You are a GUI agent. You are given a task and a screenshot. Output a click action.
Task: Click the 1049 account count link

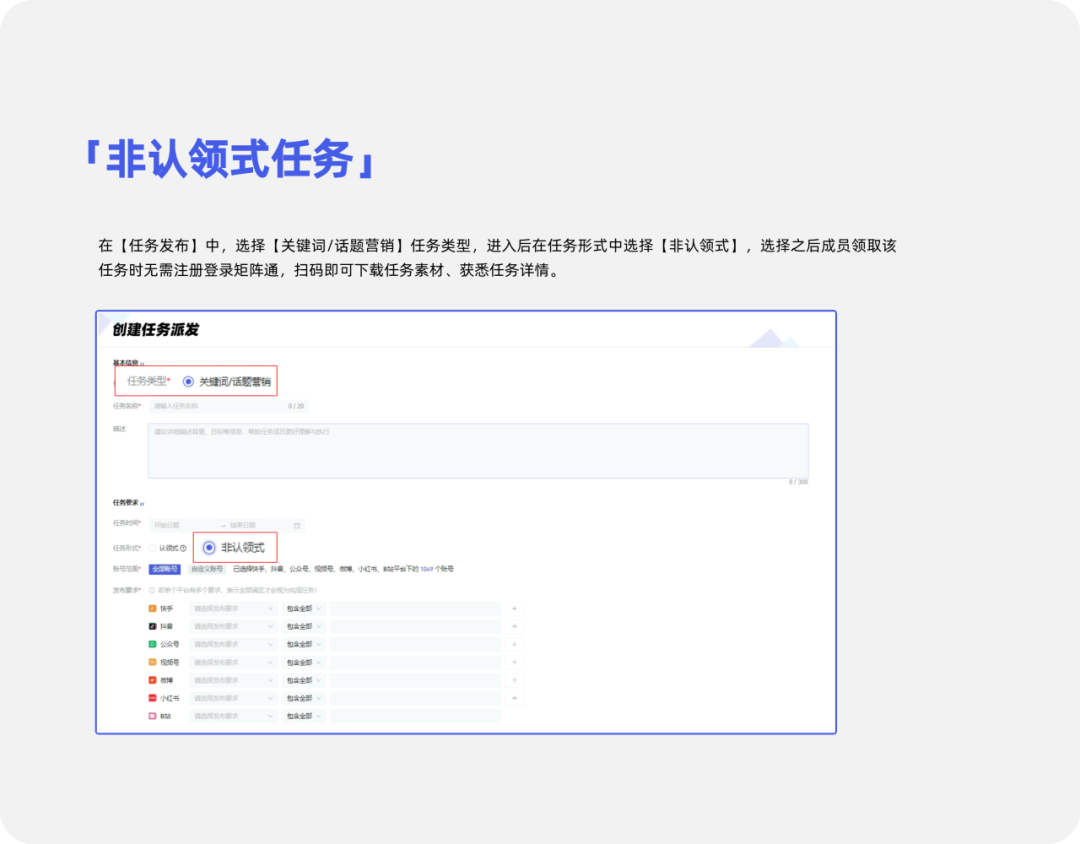point(426,570)
